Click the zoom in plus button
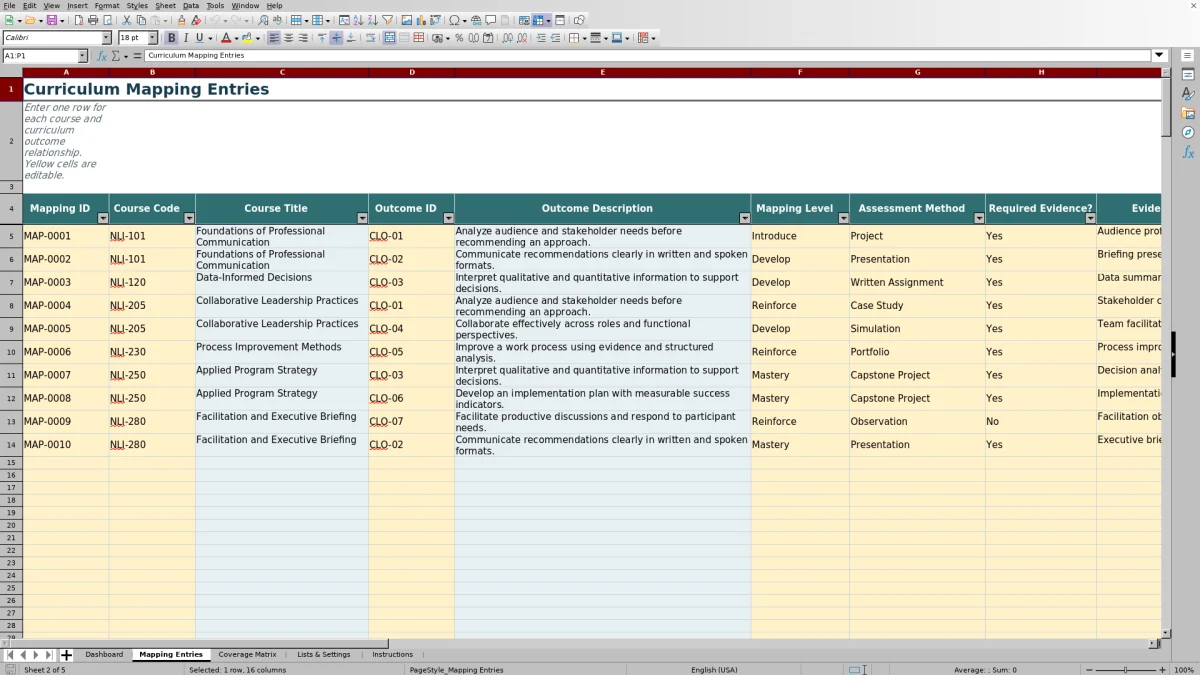 [x=1162, y=670]
